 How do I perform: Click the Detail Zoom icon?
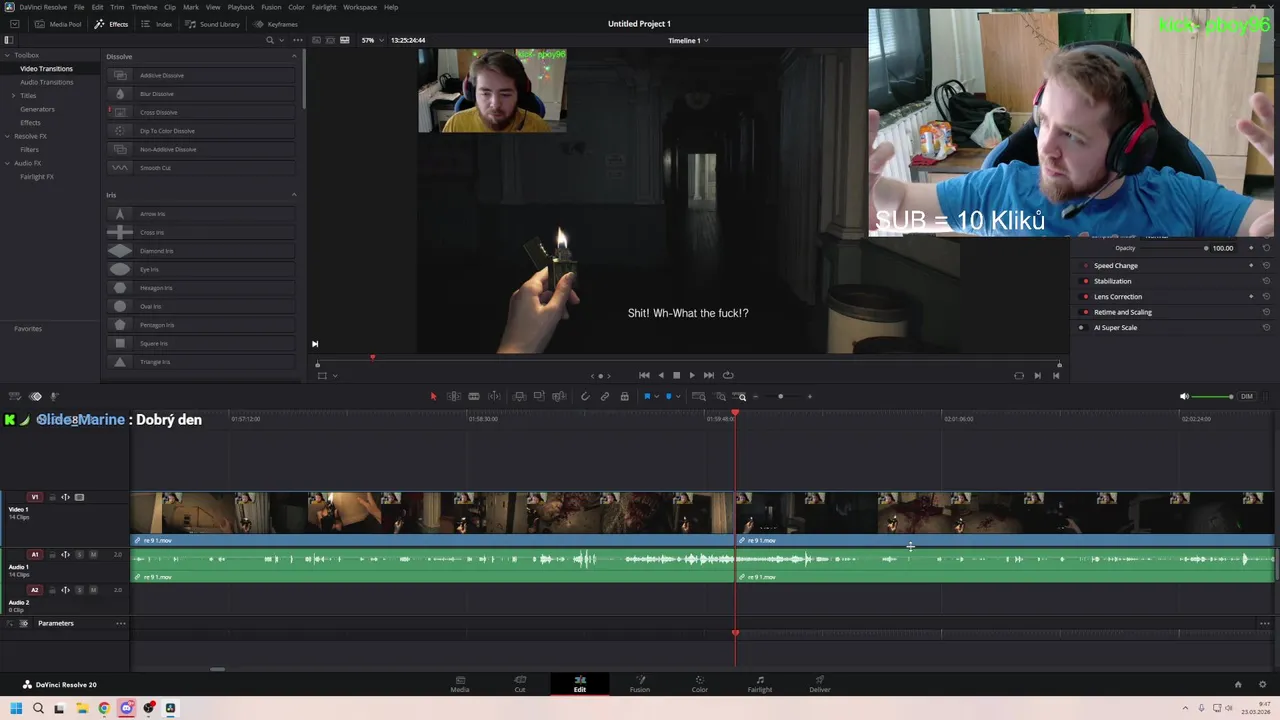pyautogui.click(x=720, y=397)
